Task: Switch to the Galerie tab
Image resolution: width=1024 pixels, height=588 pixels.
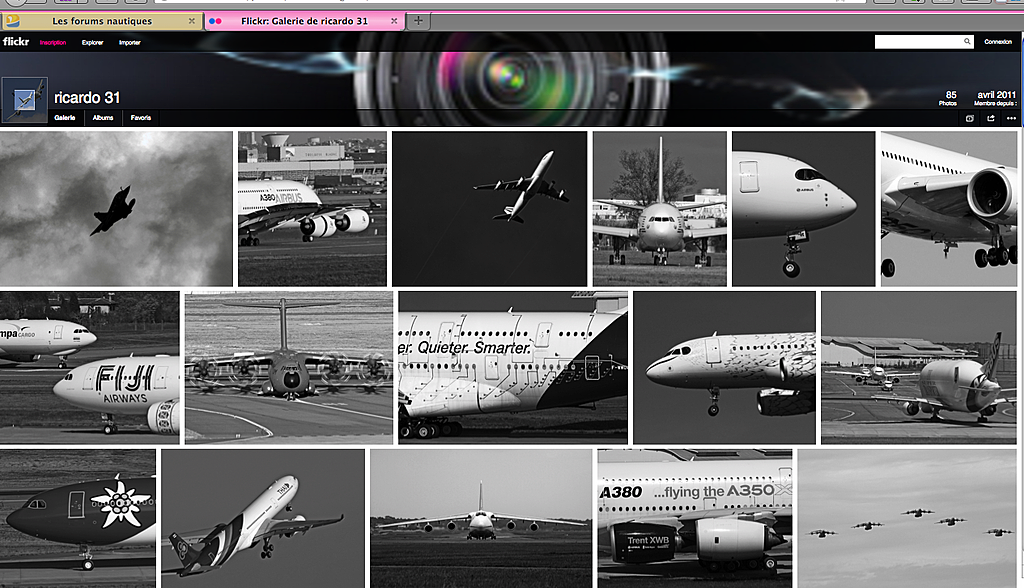Action: tap(65, 118)
